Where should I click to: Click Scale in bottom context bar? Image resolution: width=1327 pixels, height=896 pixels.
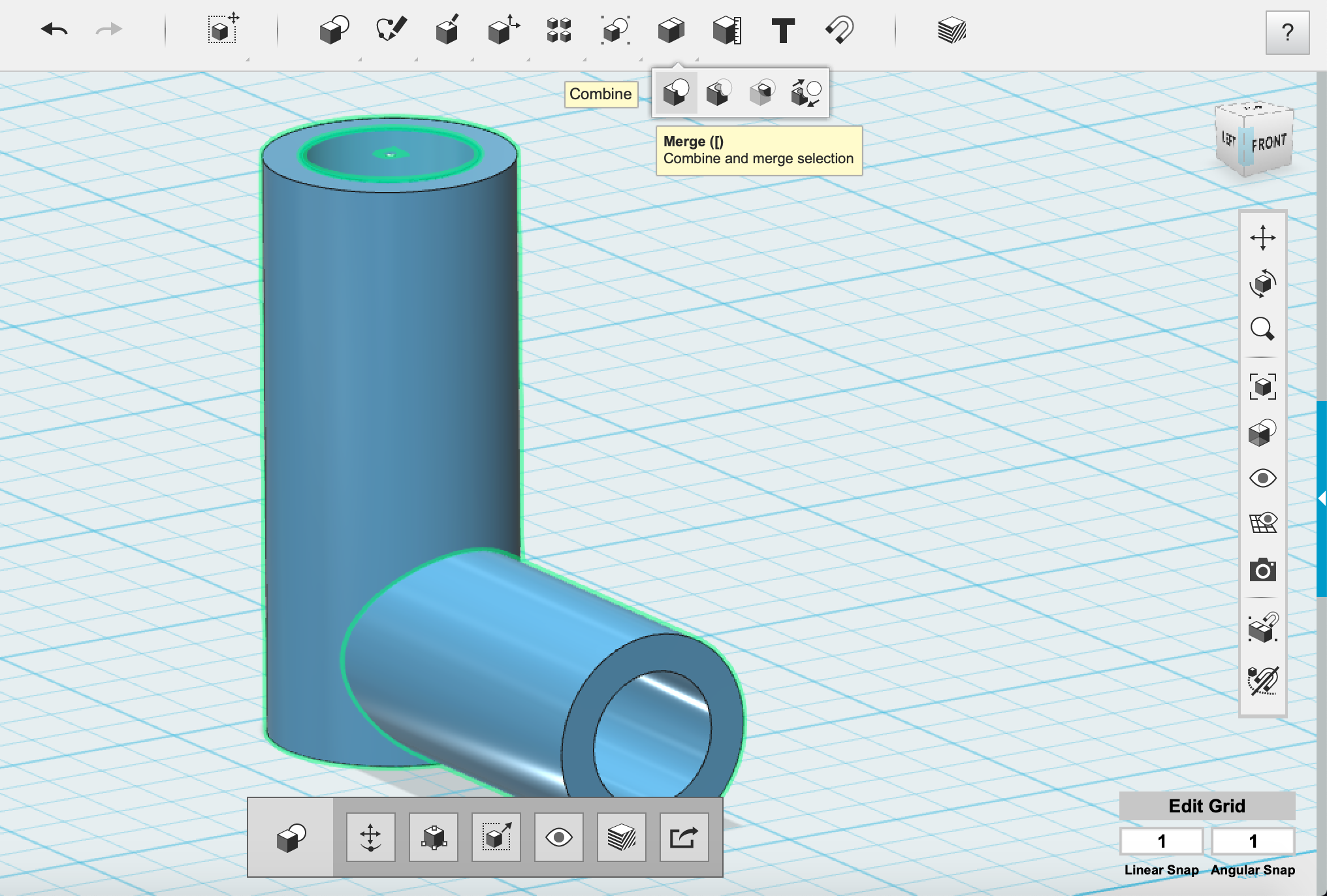click(x=433, y=837)
